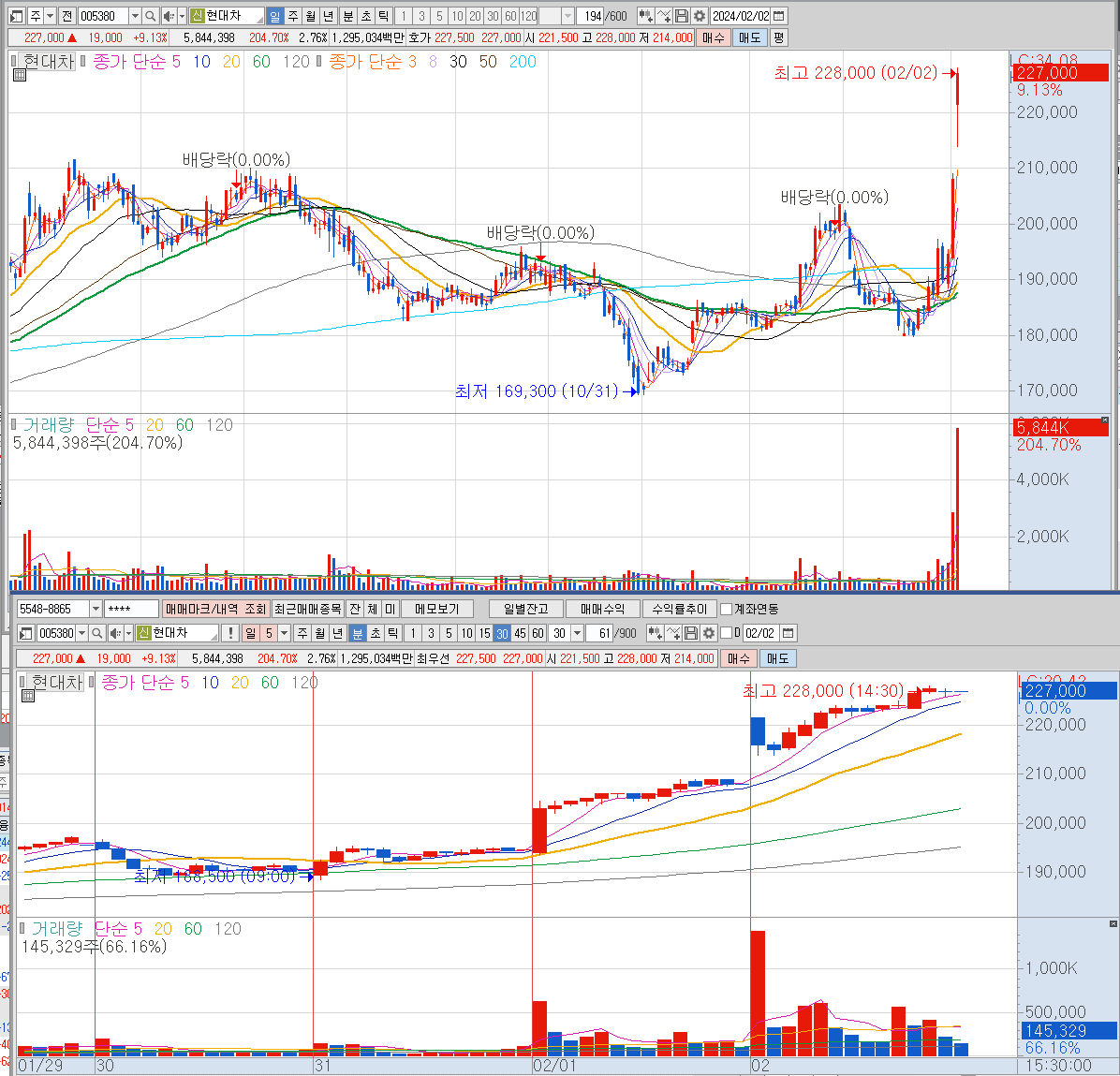
Task: Expand the speaker options arrow in the upper toolbar
Action: (182, 16)
